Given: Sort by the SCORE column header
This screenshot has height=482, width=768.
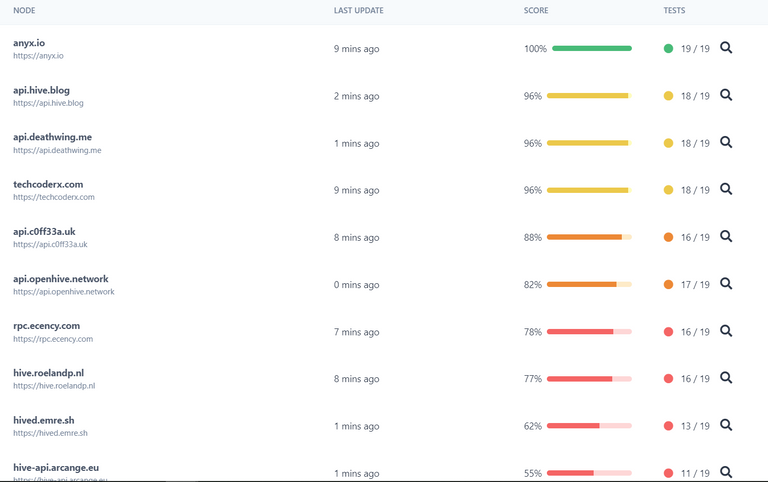Looking at the screenshot, I should click(x=536, y=10).
